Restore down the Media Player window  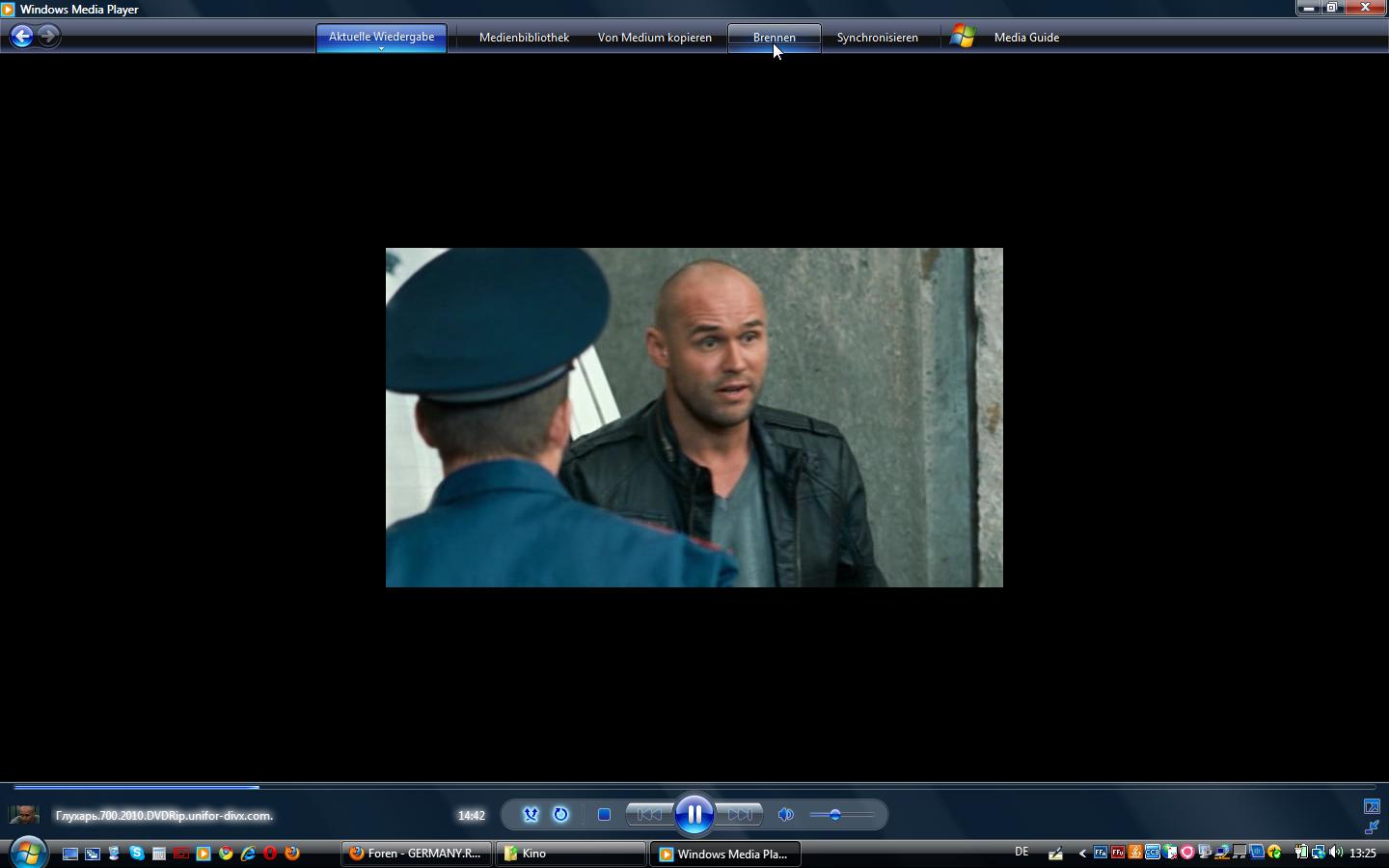tap(1332, 8)
